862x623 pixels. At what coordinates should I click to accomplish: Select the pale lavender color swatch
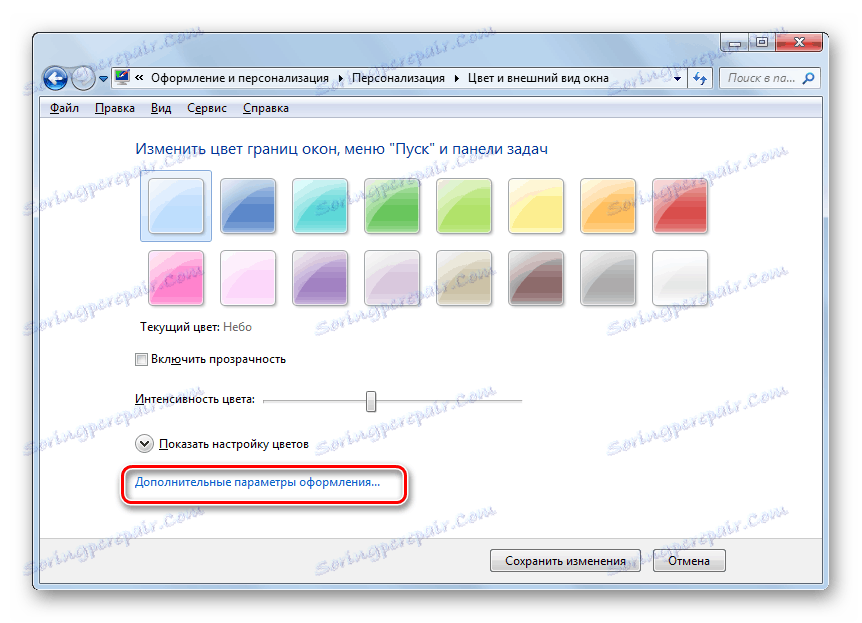[x=392, y=278]
